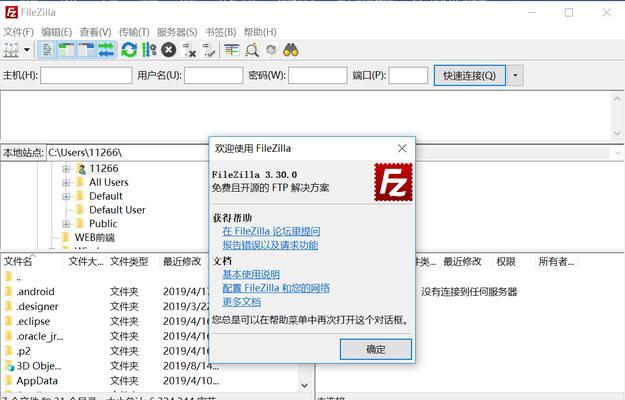Open the 帮助(H) menu
625x400 pixels.
(x=260, y=32)
